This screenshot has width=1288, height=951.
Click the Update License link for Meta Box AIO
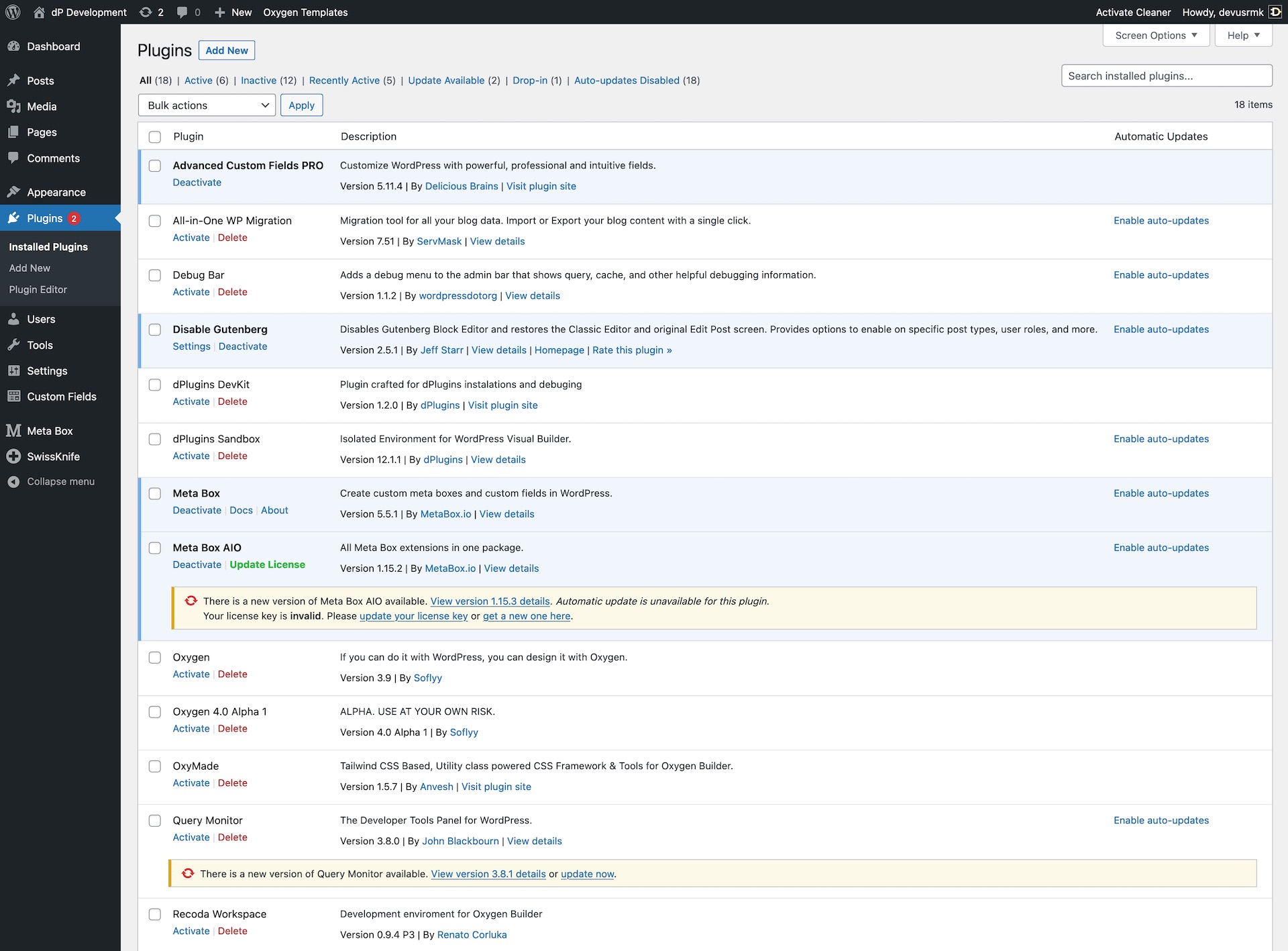pos(268,564)
